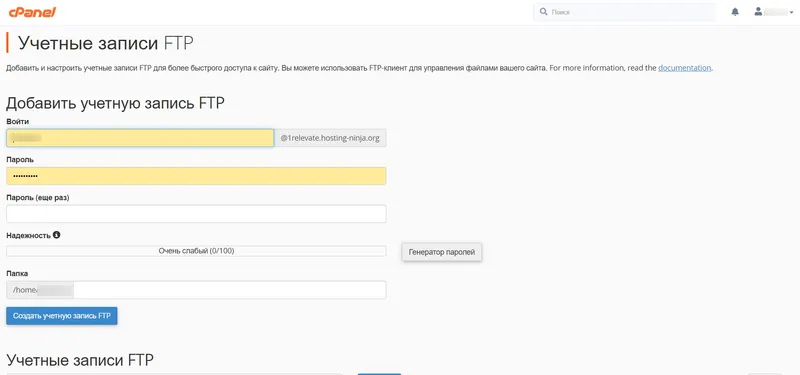Click the Войти login input field
This screenshot has height=375, width=800.
(x=140, y=138)
